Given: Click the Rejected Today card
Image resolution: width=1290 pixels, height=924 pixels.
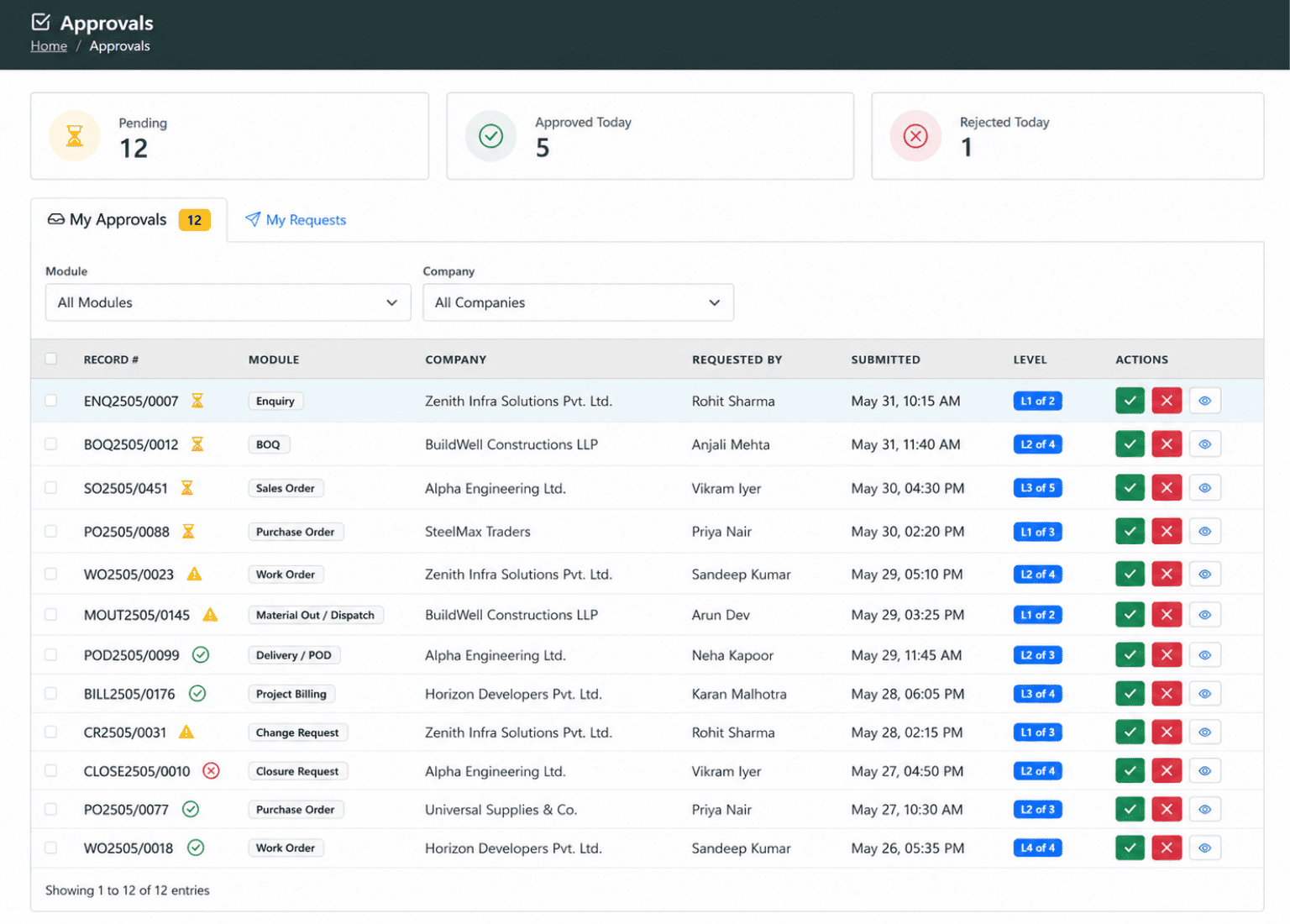Looking at the screenshot, I should pyautogui.click(x=1067, y=136).
